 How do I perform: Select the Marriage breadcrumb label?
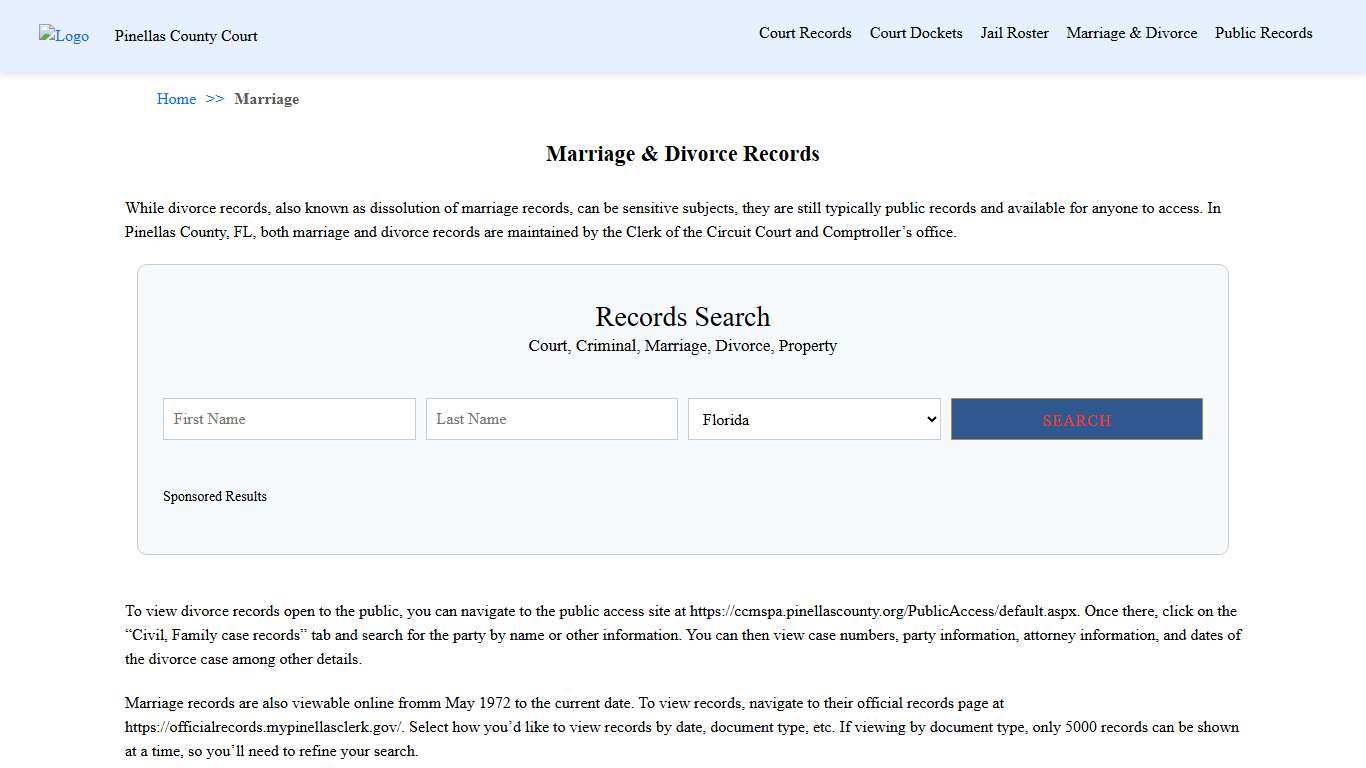pyautogui.click(x=266, y=99)
